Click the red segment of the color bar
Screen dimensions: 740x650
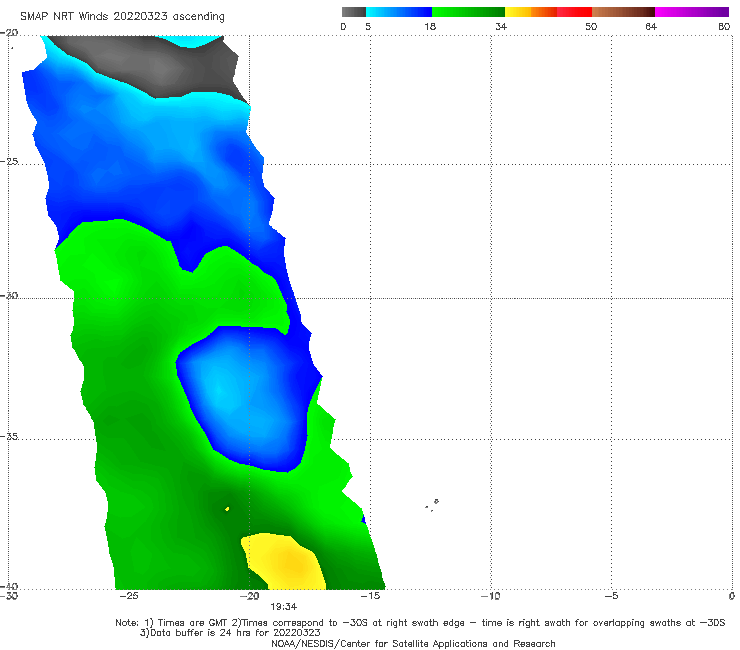coord(574,12)
